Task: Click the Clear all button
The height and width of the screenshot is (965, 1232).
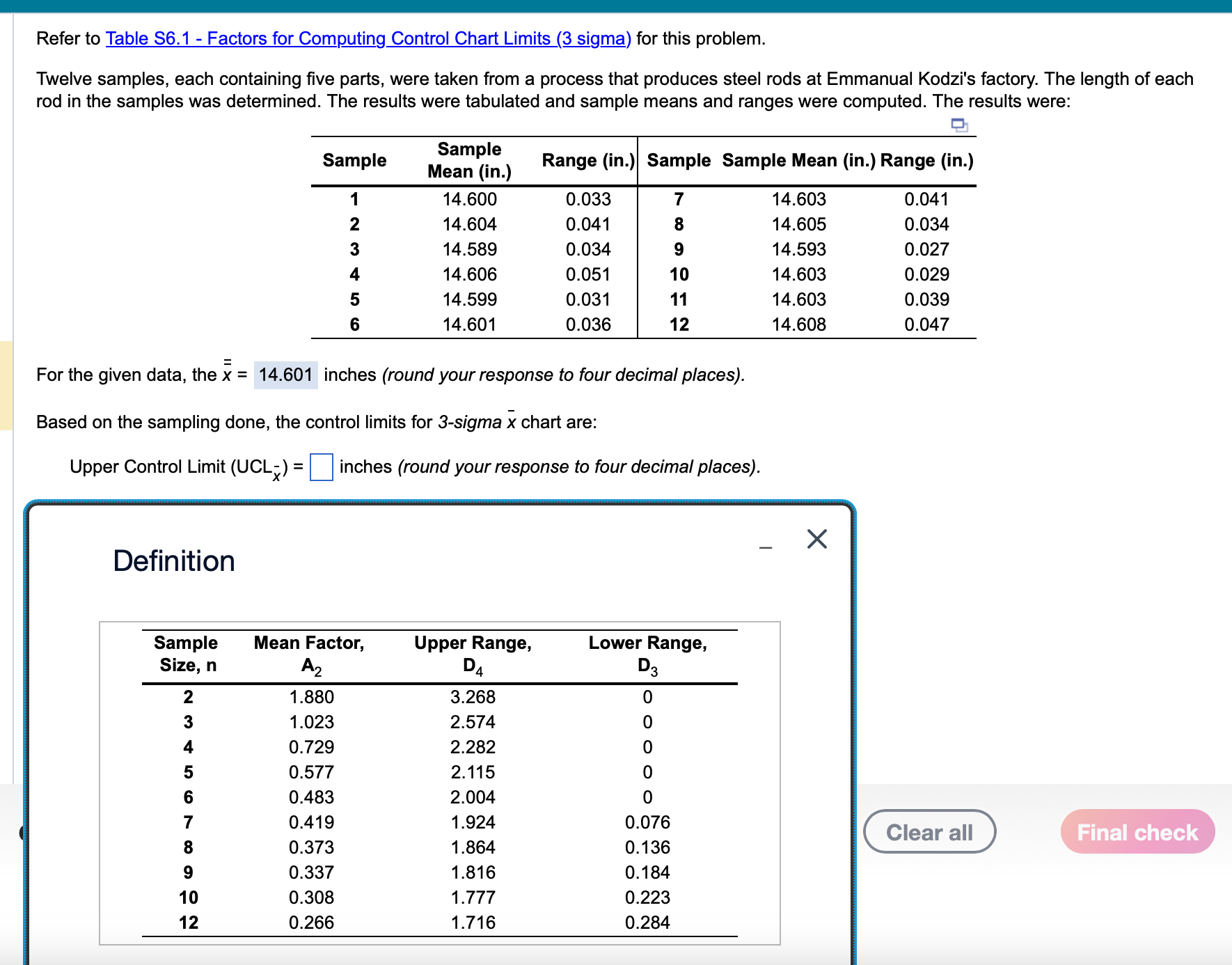Action: (929, 831)
